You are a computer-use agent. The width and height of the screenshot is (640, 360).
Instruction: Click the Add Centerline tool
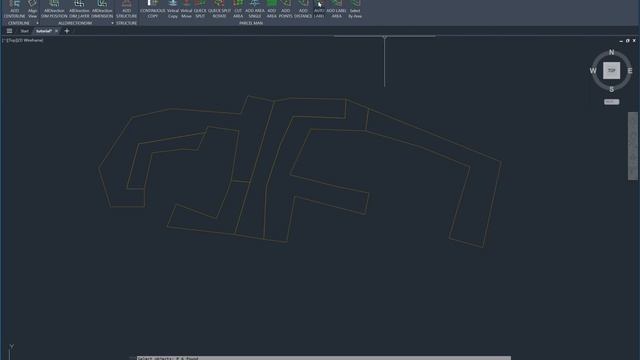tap(15, 9)
